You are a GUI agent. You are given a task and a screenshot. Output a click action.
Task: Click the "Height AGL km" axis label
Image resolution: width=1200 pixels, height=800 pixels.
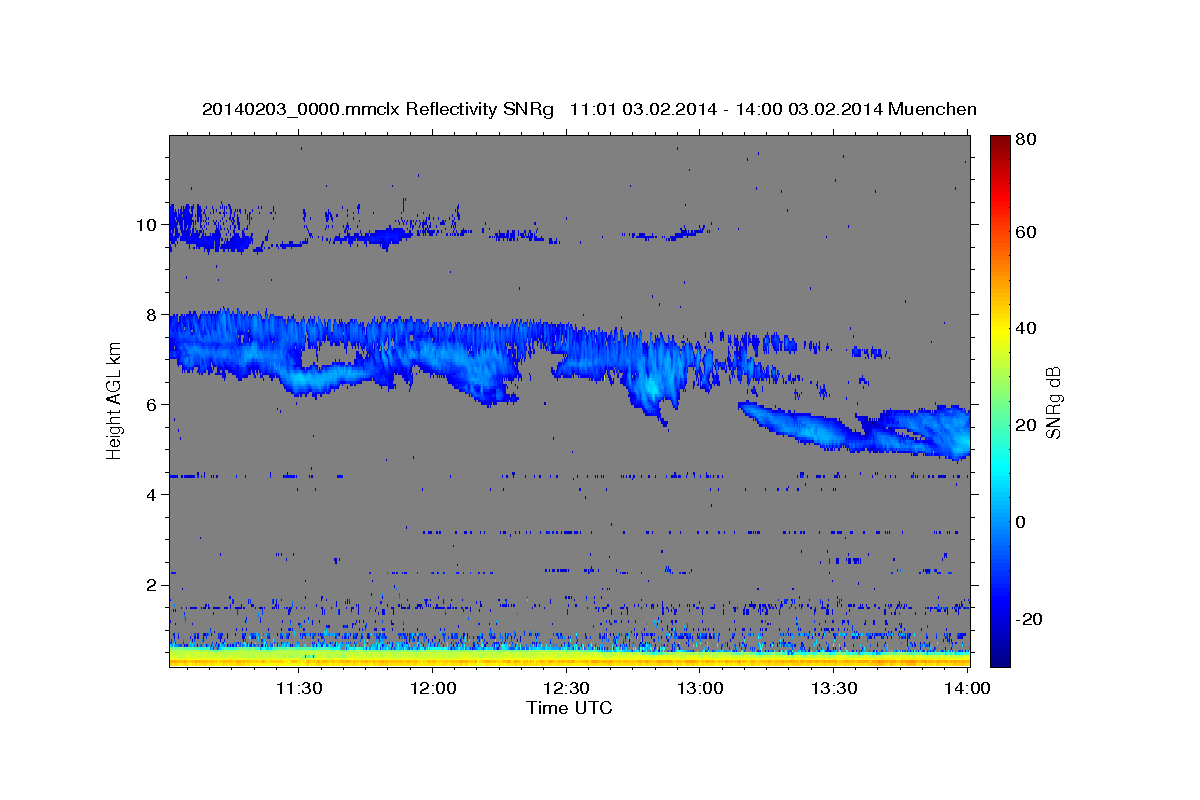[114, 401]
